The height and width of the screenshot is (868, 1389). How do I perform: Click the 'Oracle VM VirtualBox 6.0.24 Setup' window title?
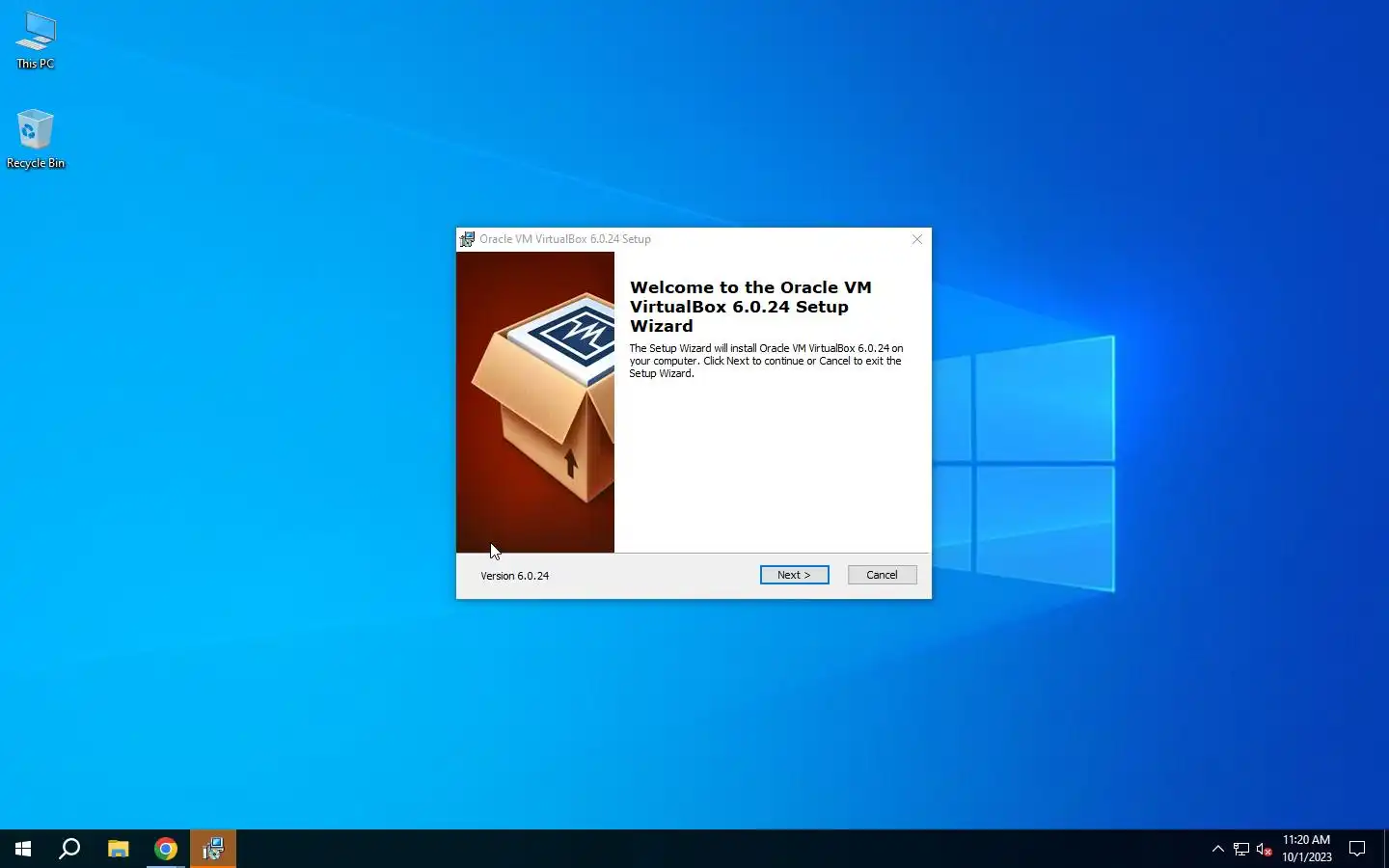coord(565,239)
